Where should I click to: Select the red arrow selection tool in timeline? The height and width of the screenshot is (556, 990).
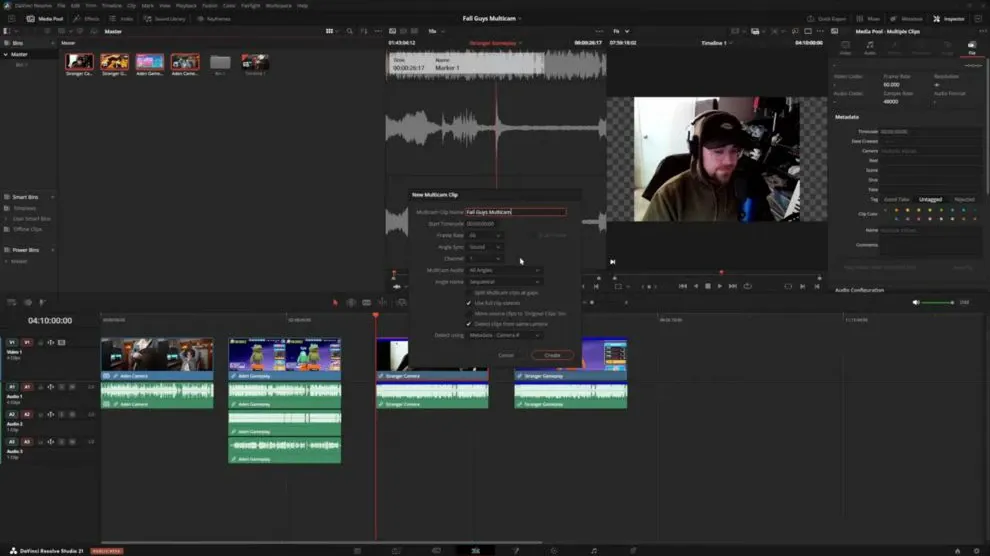click(x=335, y=302)
